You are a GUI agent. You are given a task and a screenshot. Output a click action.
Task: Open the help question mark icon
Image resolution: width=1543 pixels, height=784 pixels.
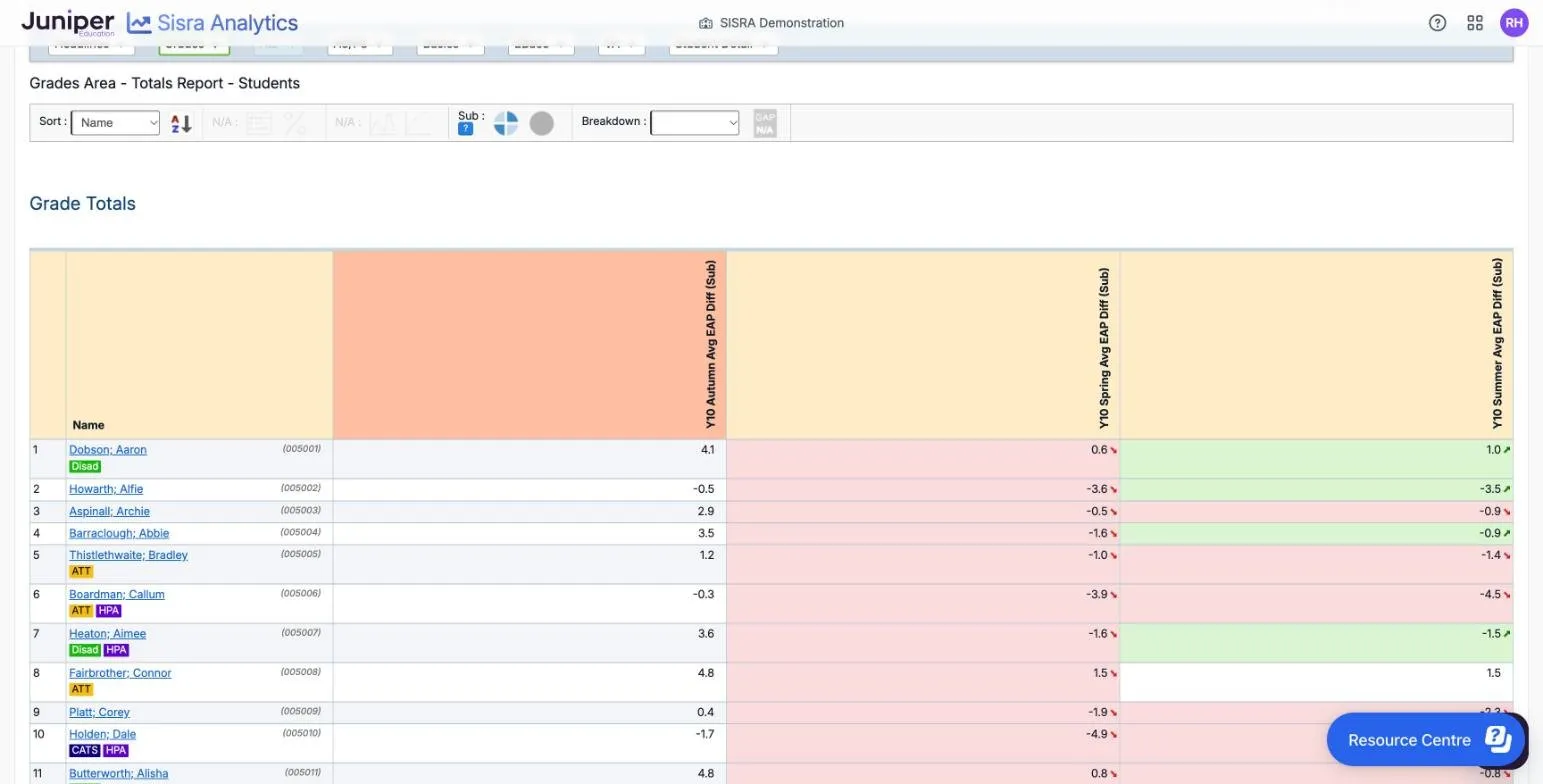click(x=1437, y=23)
